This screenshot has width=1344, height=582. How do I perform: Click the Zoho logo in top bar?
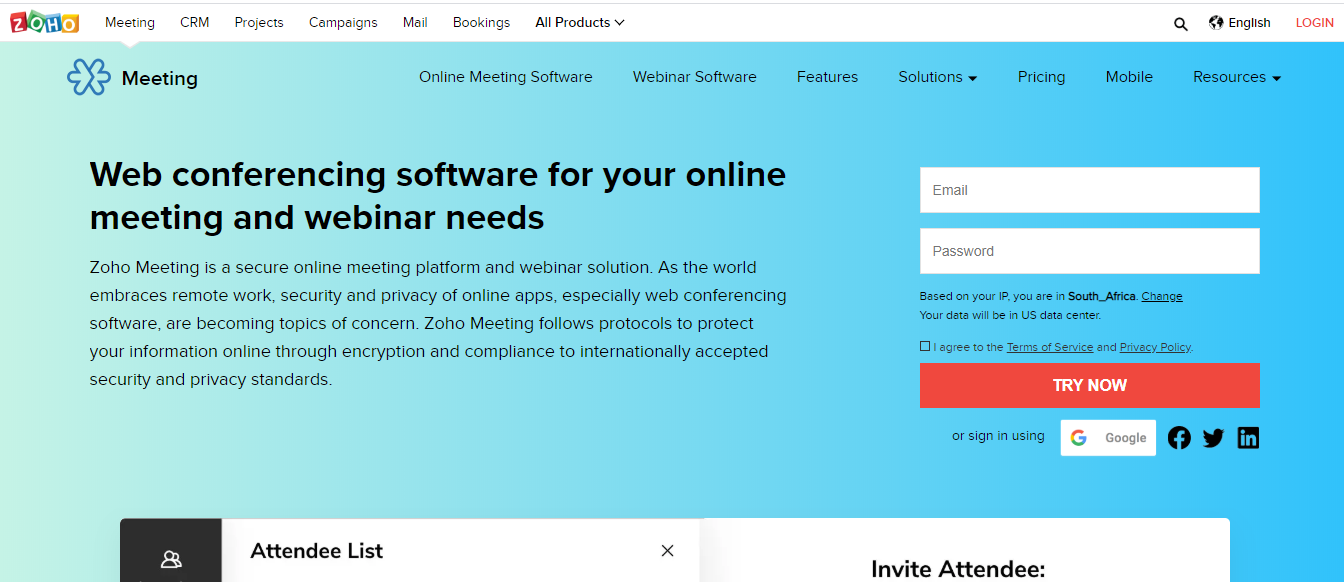click(45, 22)
